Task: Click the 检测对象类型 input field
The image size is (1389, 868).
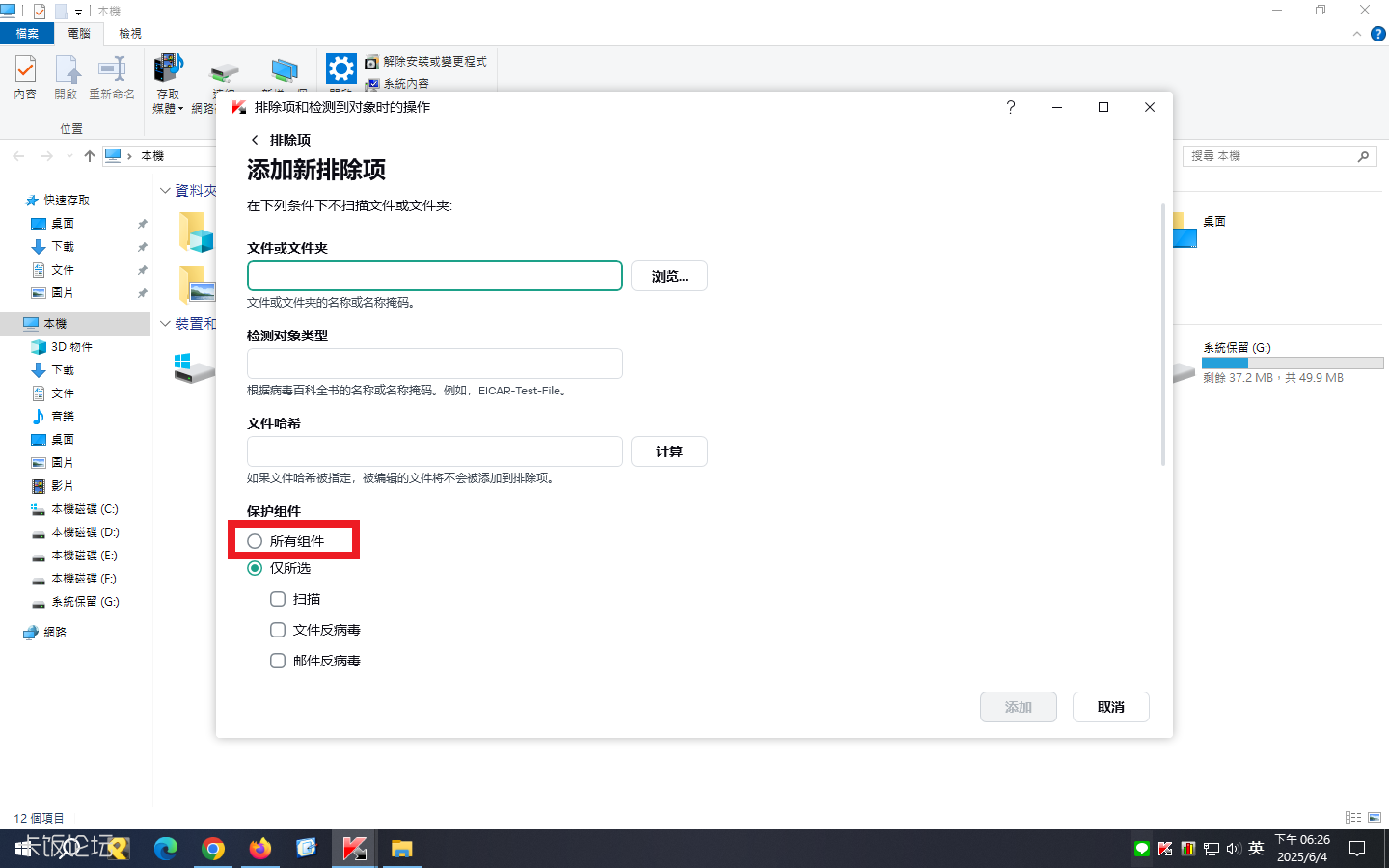Action: [x=435, y=364]
